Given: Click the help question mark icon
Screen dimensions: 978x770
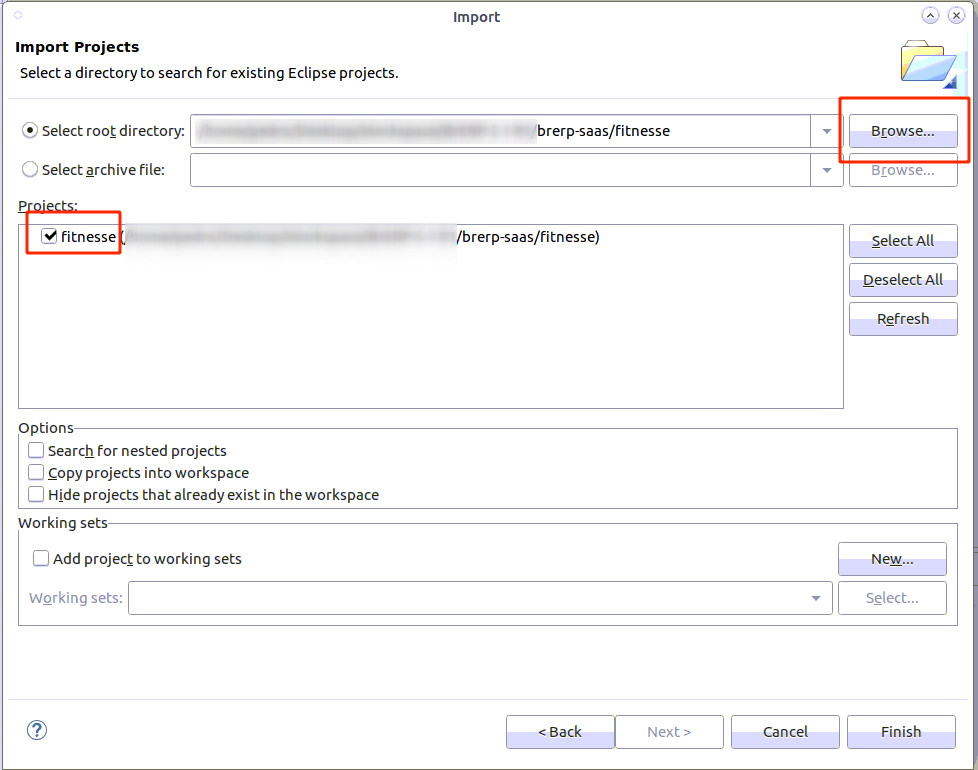Looking at the screenshot, I should coord(37,730).
